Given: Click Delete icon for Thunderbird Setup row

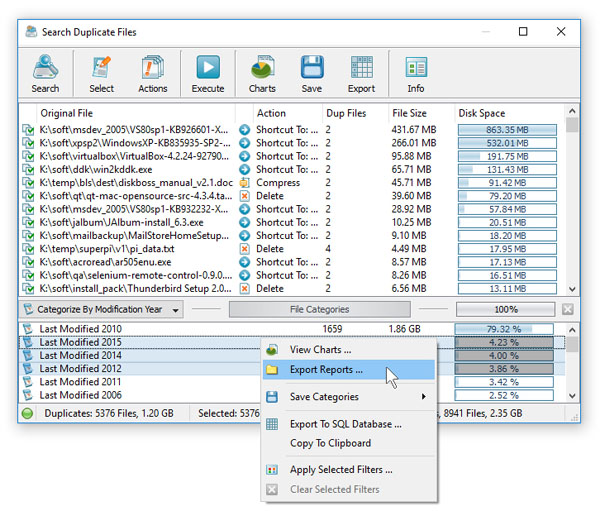Looking at the screenshot, I should point(245,289).
